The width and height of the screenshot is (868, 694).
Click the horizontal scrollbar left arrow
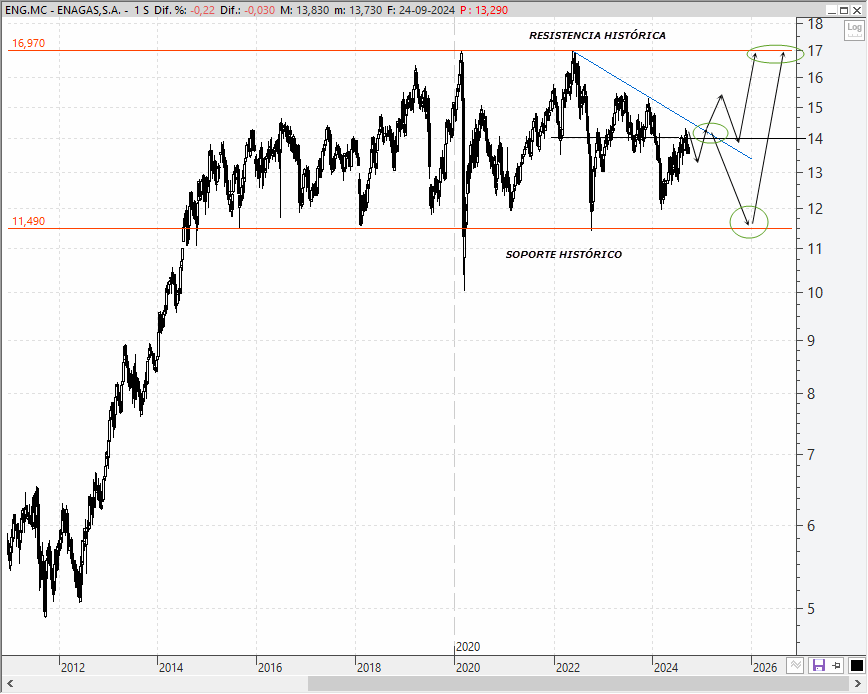tap(10, 683)
